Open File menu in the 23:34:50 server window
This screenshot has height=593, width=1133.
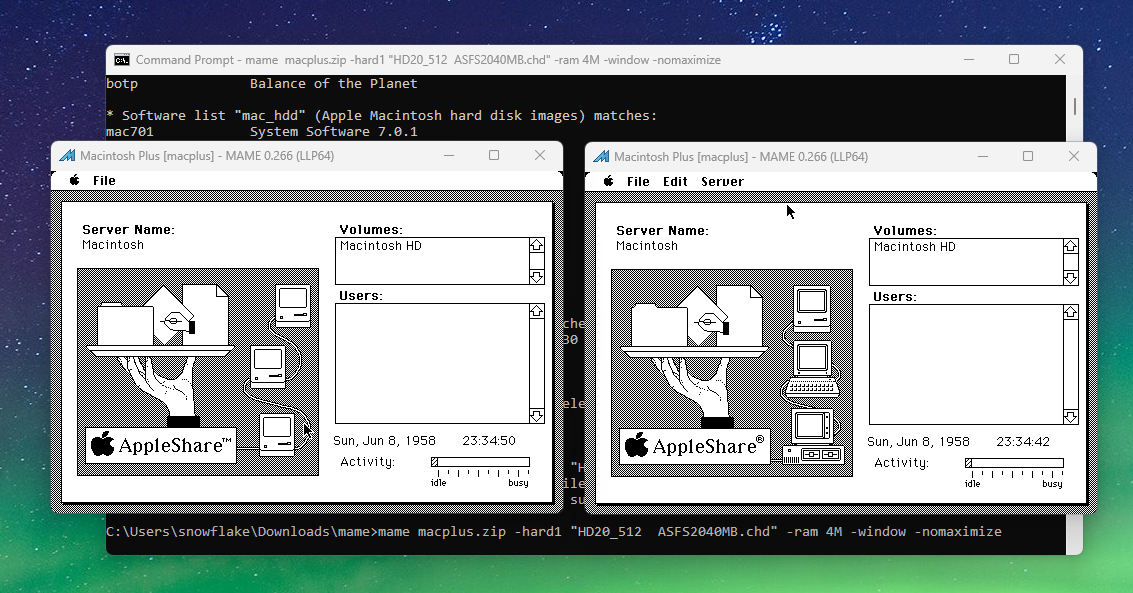(x=104, y=181)
